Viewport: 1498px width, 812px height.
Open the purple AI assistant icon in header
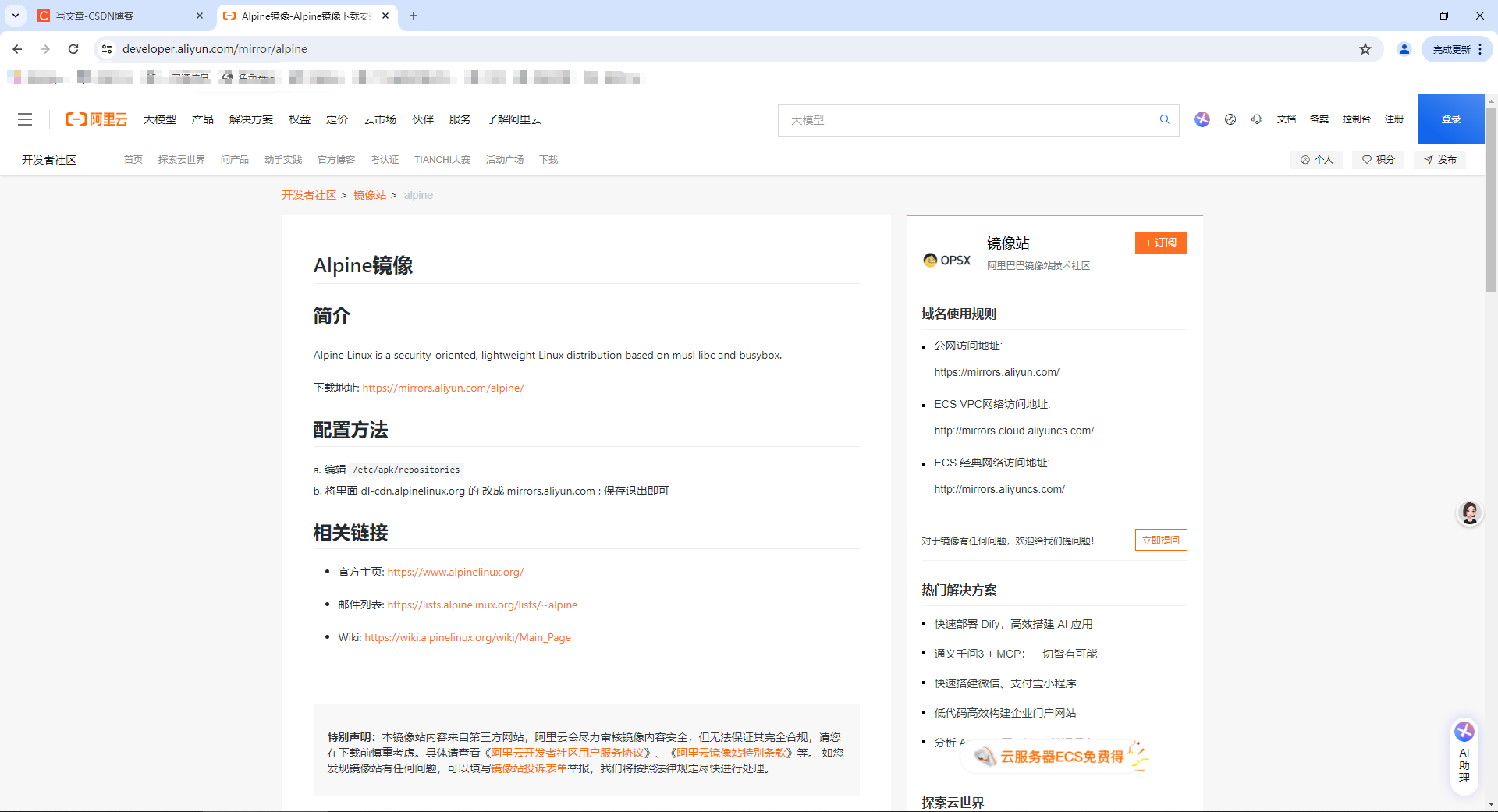tap(1202, 119)
